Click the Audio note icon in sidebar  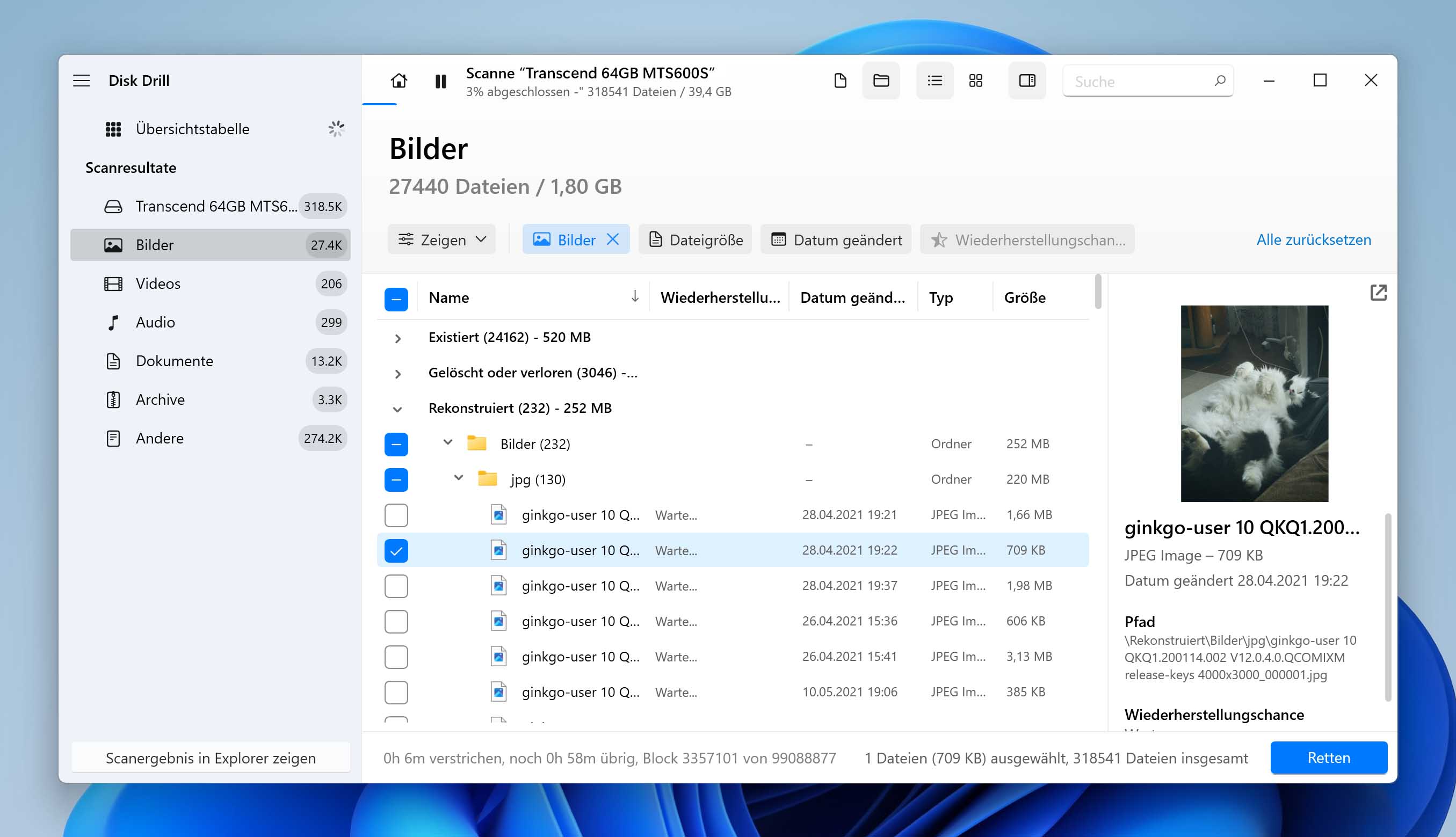(113, 323)
